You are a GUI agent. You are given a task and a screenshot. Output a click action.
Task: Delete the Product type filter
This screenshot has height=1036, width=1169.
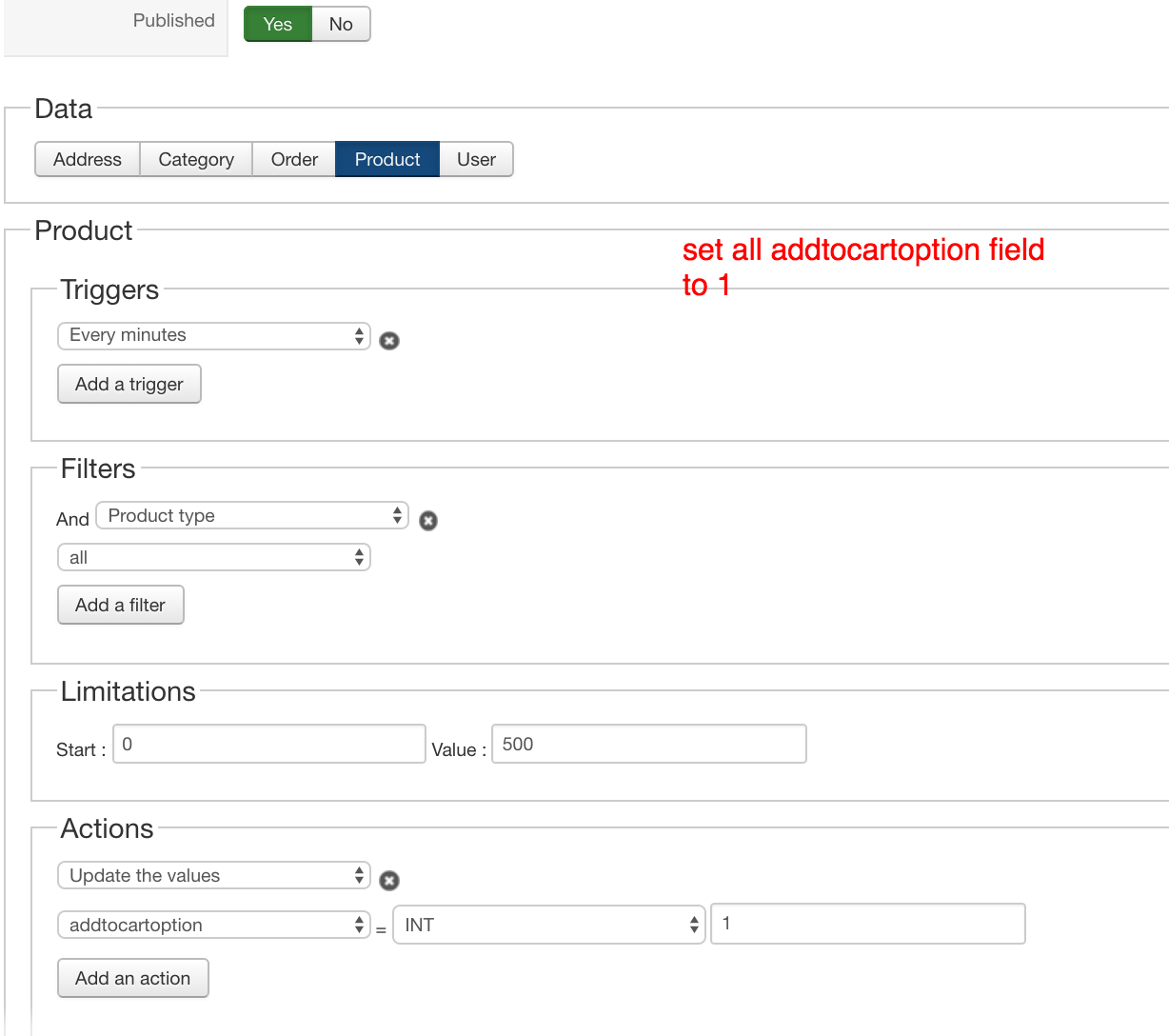click(428, 521)
